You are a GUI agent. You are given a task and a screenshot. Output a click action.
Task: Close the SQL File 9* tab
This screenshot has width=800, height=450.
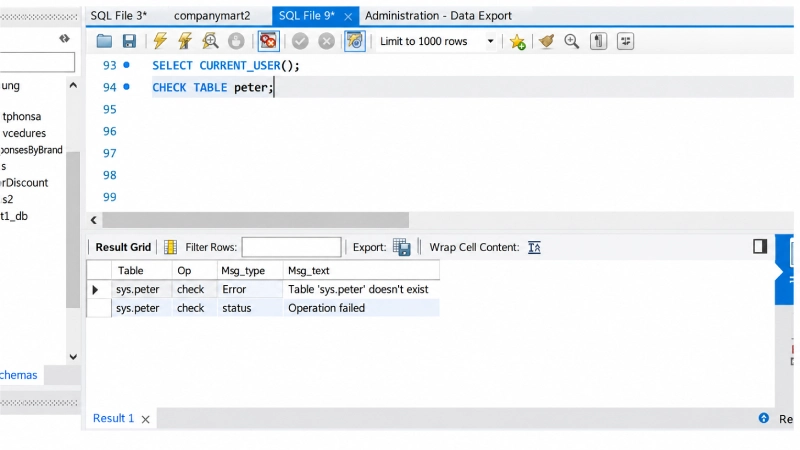(348, 17)
